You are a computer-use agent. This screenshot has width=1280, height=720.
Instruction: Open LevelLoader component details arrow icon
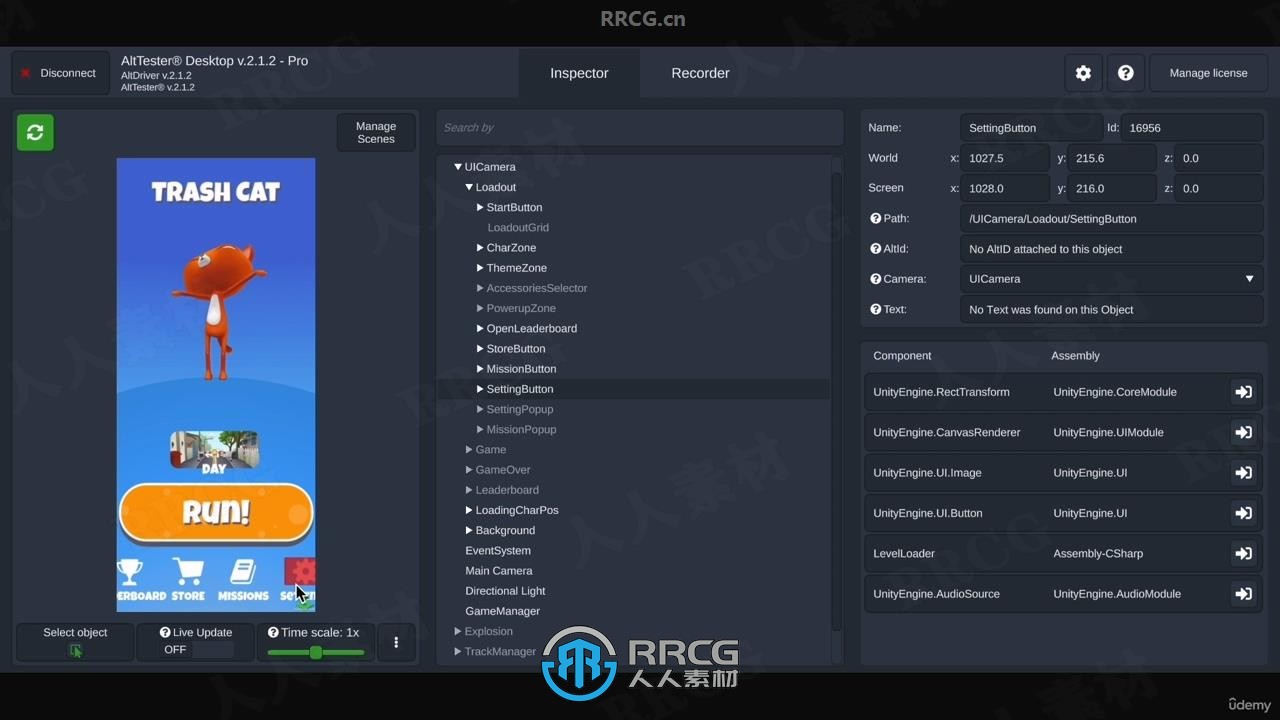pyautogui.click(x=1243, y=553)
